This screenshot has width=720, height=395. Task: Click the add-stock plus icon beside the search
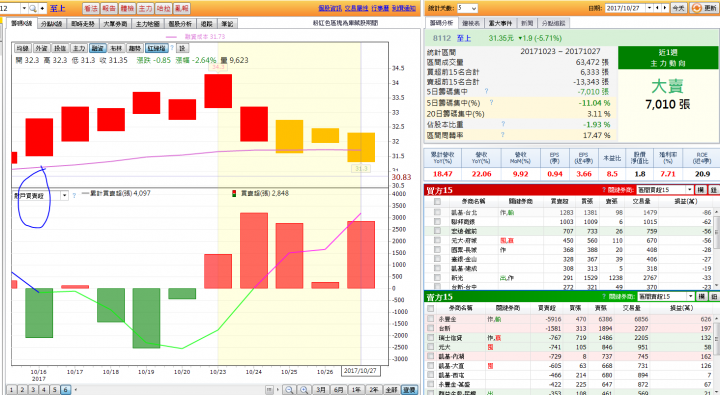tap(43, 8)
